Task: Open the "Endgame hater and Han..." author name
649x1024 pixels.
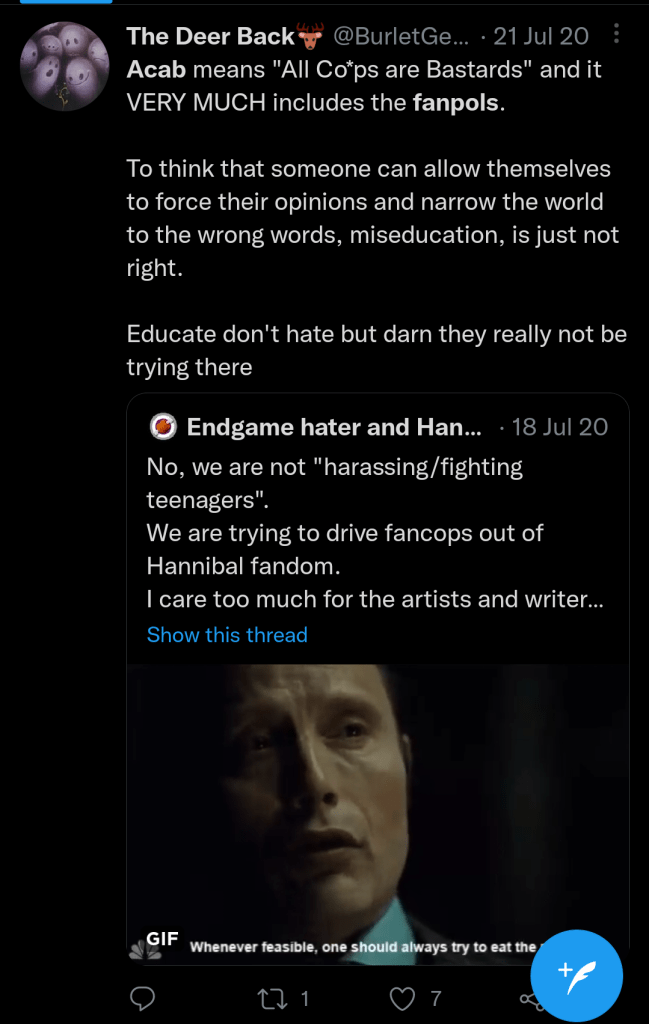Action: pos(334,428)
